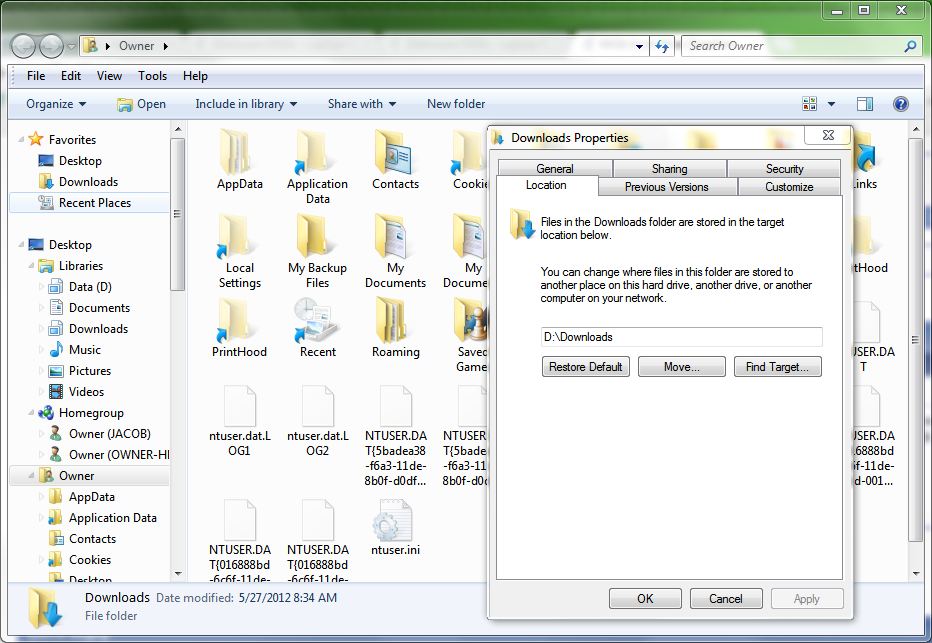Open the Edit menu
Viewport: 932px width, 643px height.
(71, 76)
